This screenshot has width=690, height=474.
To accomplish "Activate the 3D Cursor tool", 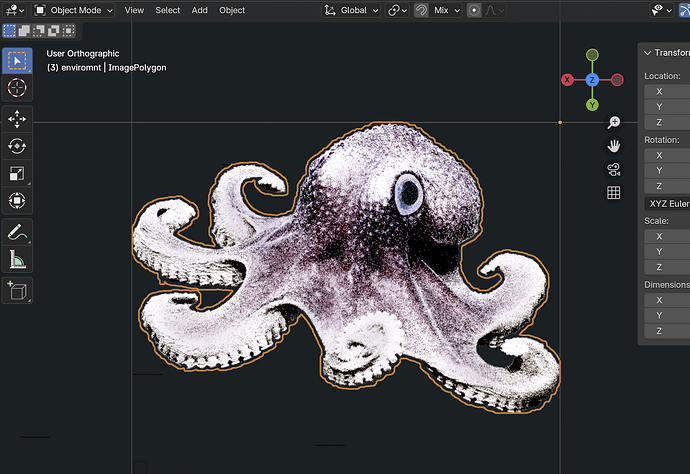I will (17, 88).
